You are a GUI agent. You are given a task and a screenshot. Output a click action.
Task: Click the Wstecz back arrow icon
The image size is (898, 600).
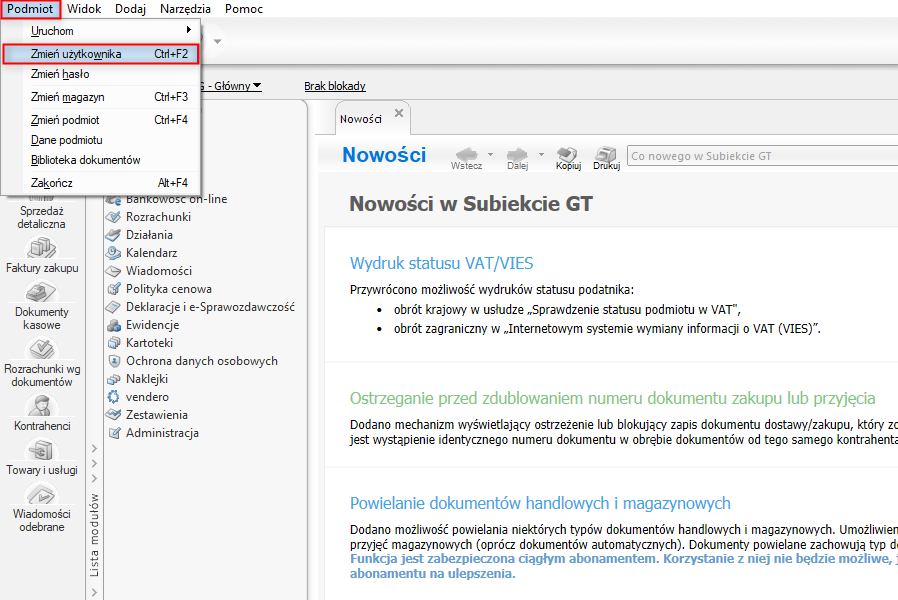point(466,153)
